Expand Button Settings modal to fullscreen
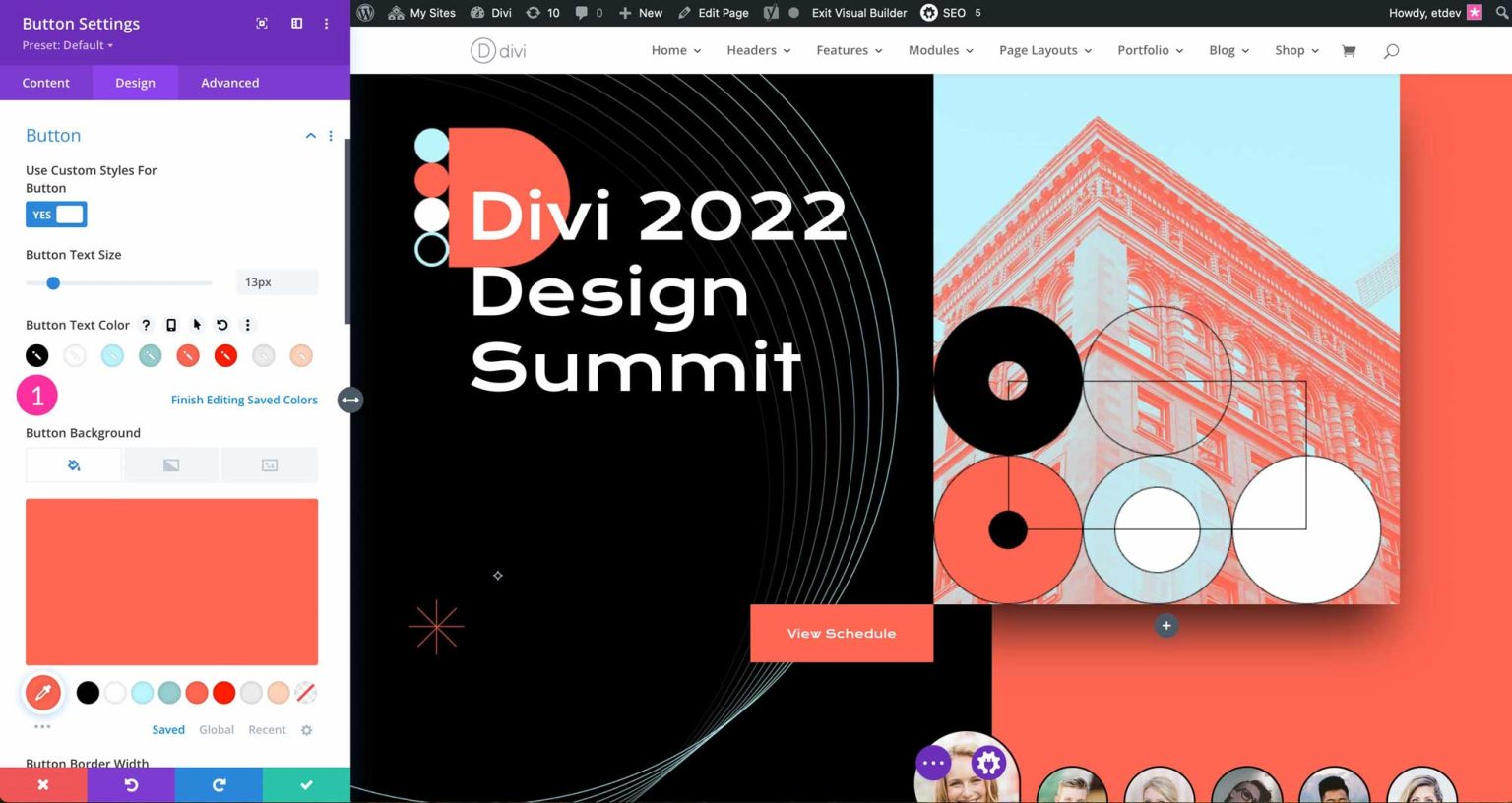 coord(262,23)
